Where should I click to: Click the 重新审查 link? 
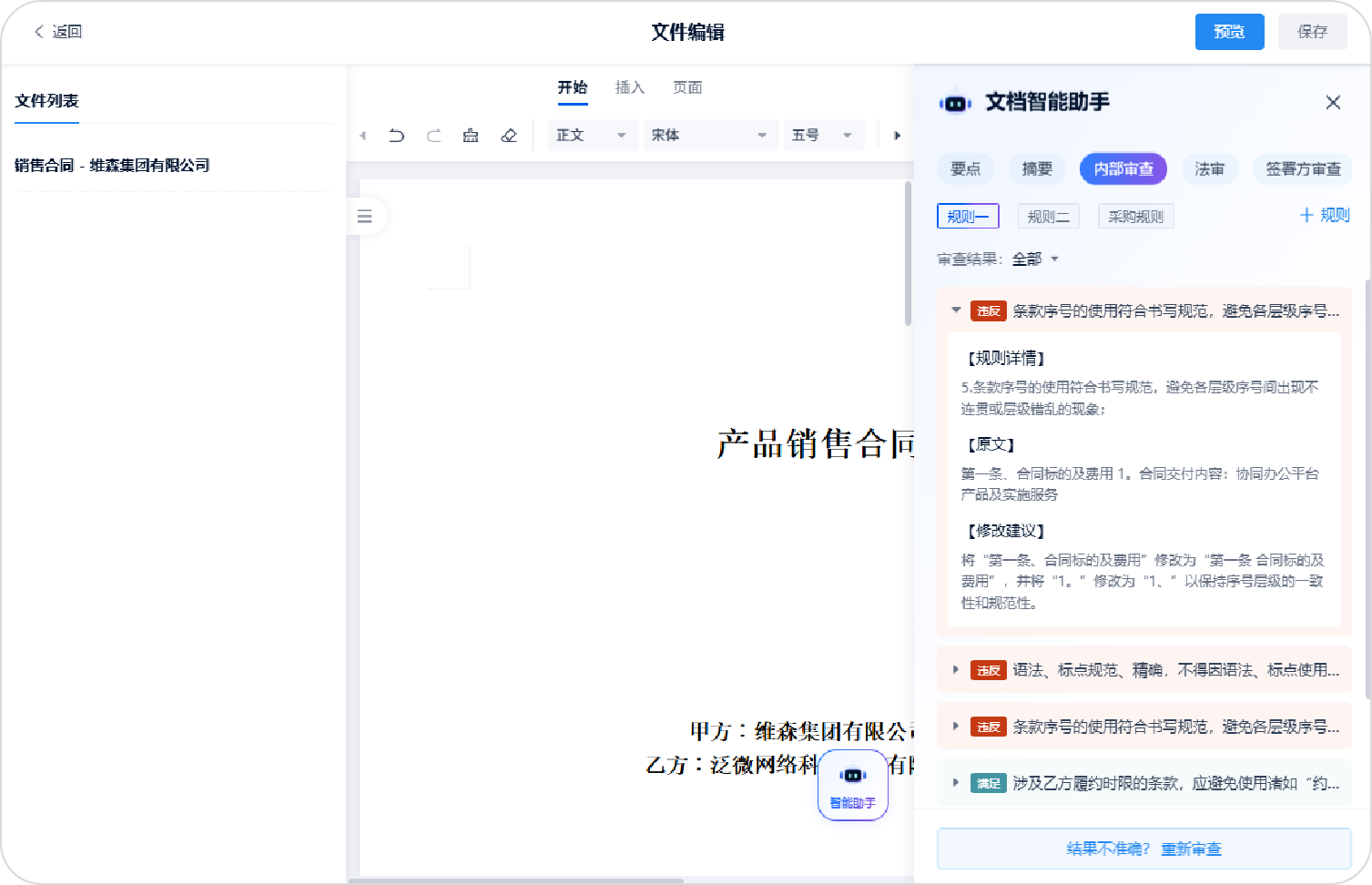point(1191,849)
